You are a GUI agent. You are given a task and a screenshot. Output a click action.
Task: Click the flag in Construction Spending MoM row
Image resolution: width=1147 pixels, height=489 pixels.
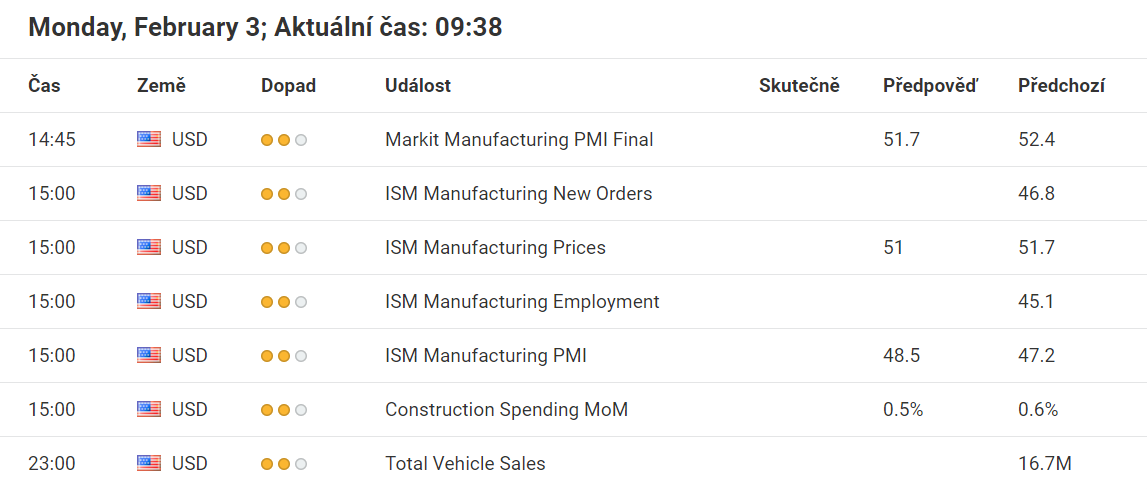click(148, 409)
